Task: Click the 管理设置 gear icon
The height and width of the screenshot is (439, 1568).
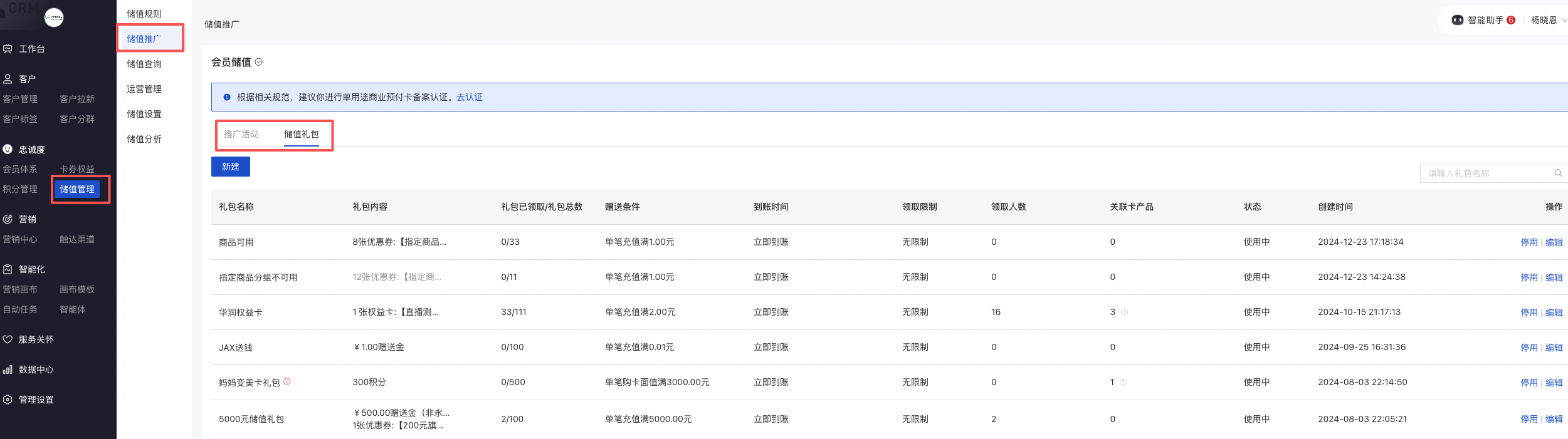Action: tap(8, 400)
